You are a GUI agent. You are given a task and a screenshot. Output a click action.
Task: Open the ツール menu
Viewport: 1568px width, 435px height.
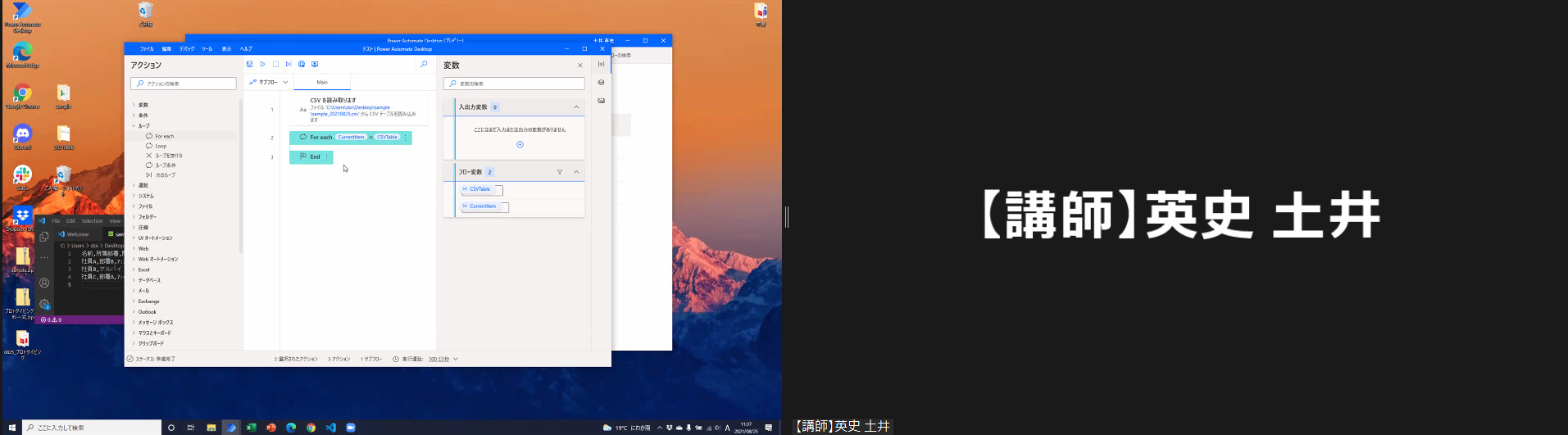pyautogui.click(x=207, y=49)
